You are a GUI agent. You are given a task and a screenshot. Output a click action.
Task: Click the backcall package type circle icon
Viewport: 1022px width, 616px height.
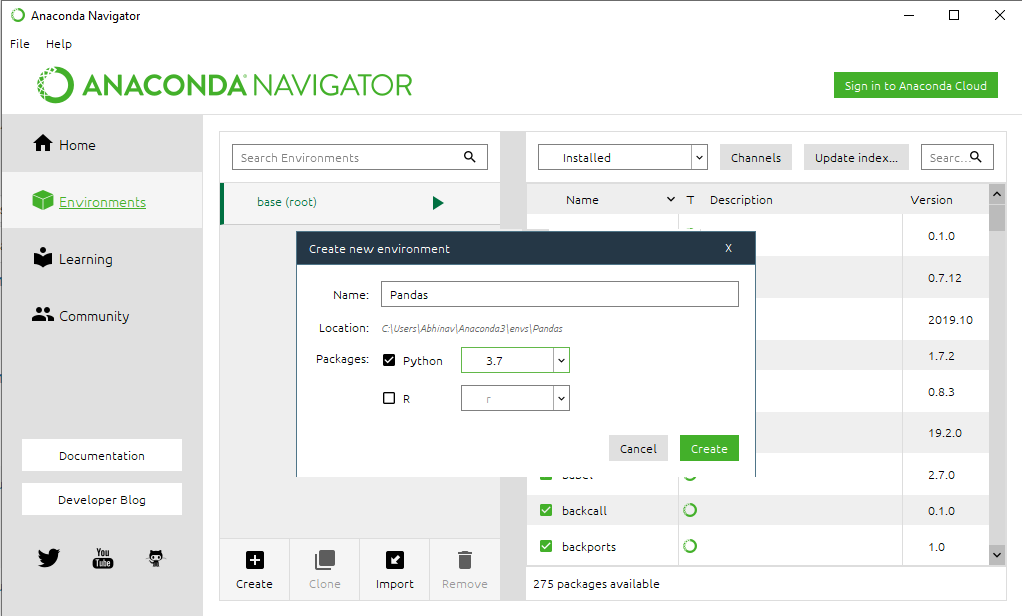690,510
